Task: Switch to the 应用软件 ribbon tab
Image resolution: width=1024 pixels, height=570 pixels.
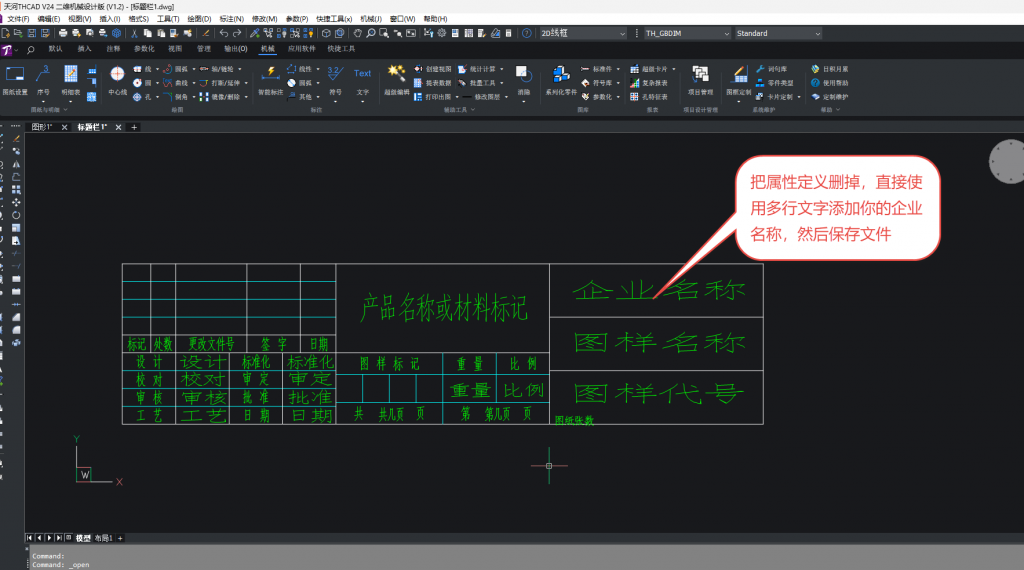Action: (x=301, y=49)
